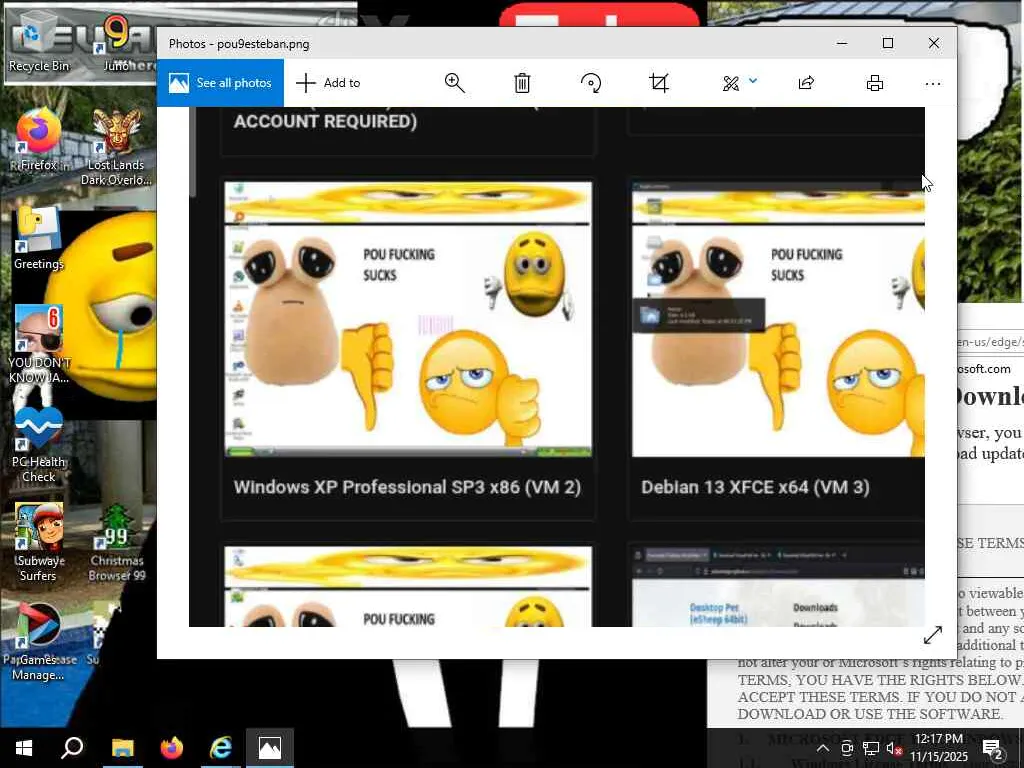Click the network tray icon
Image resolution: width=1024 pixels, height=768 pixels.
pos(871,749)
